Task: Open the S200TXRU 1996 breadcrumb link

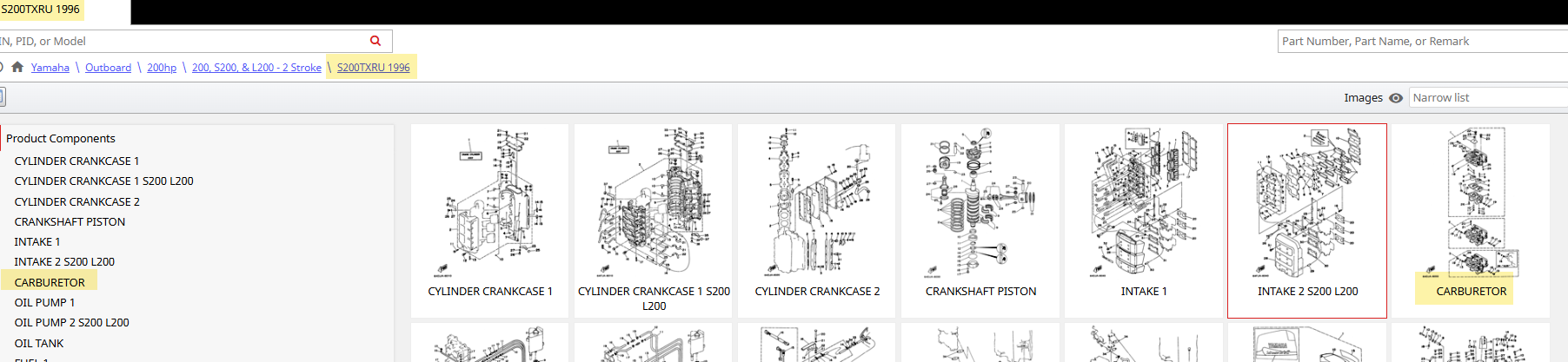Action: [x=373, y=68]
